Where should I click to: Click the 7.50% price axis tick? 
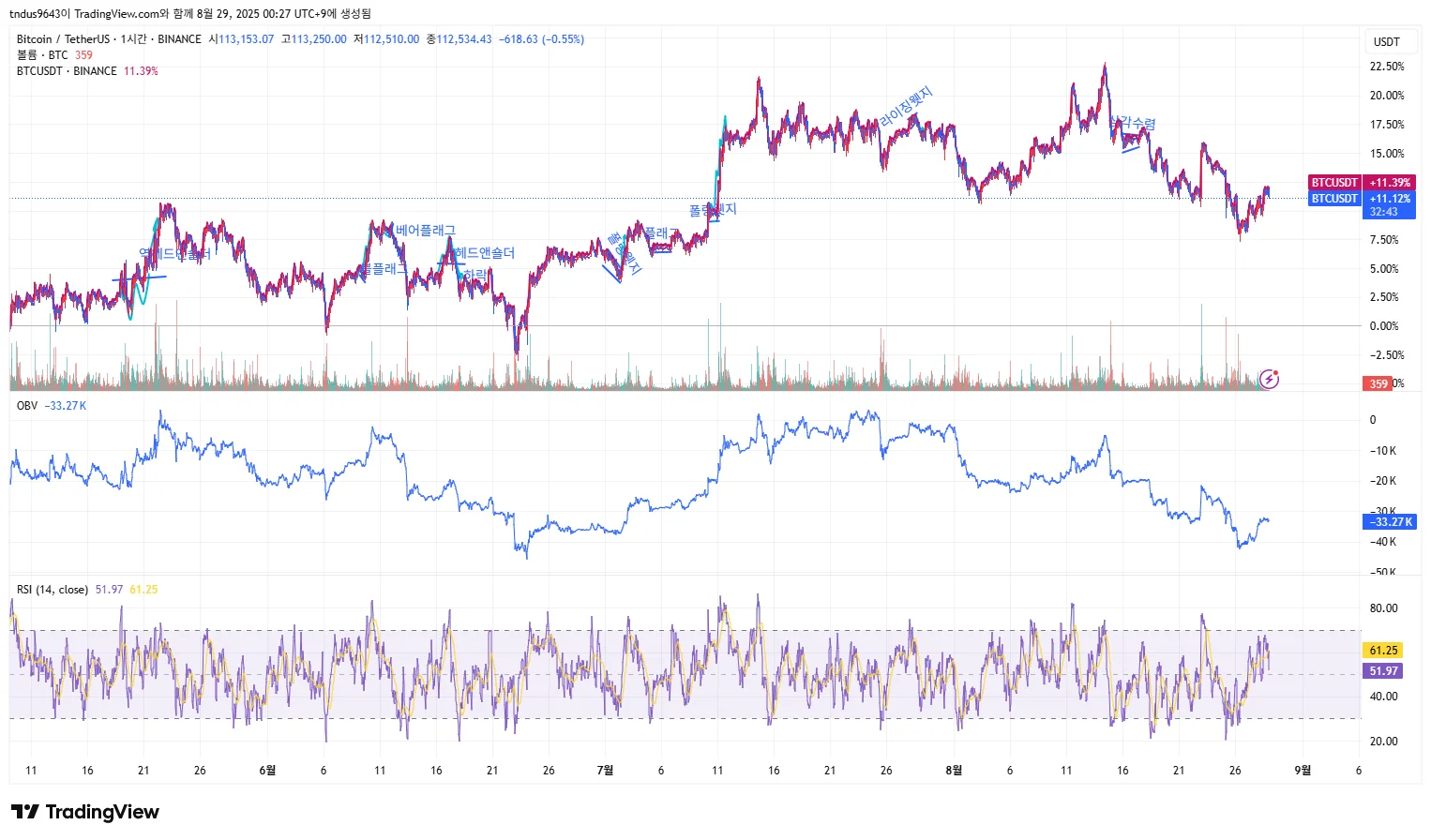click(x=1384, y=240)
